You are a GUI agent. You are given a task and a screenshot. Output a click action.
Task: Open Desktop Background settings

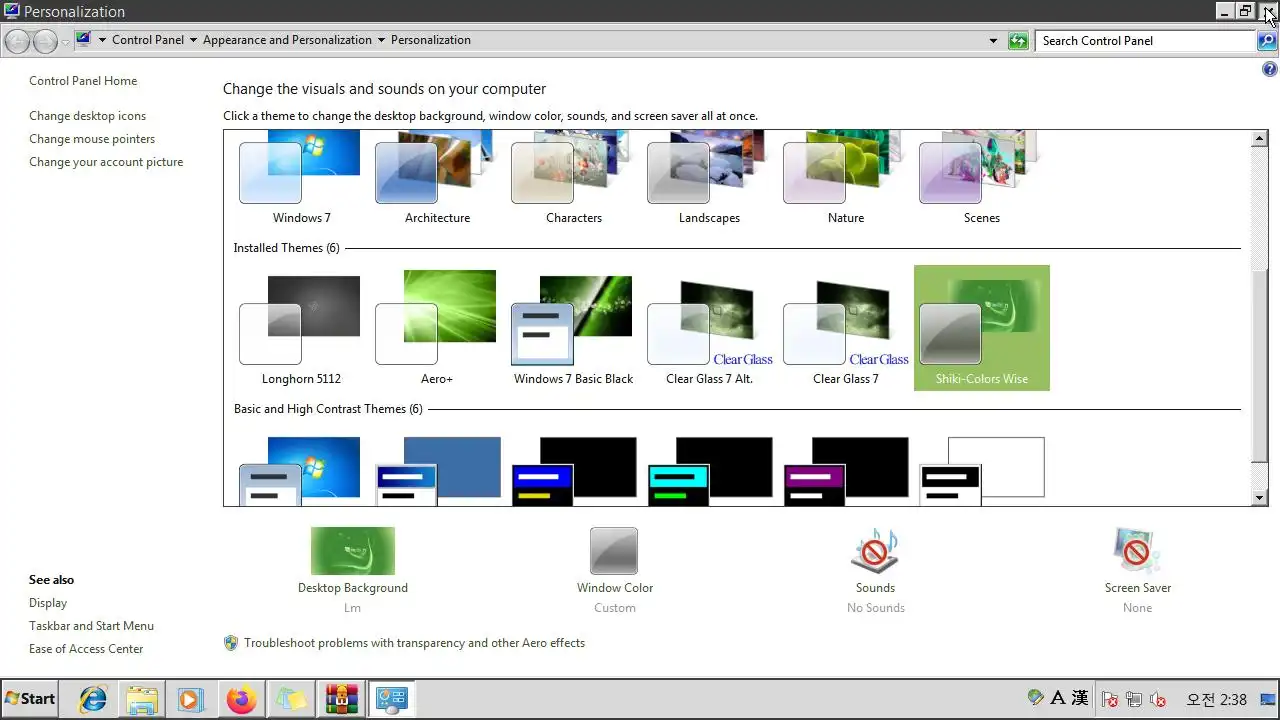coord(353,570)
